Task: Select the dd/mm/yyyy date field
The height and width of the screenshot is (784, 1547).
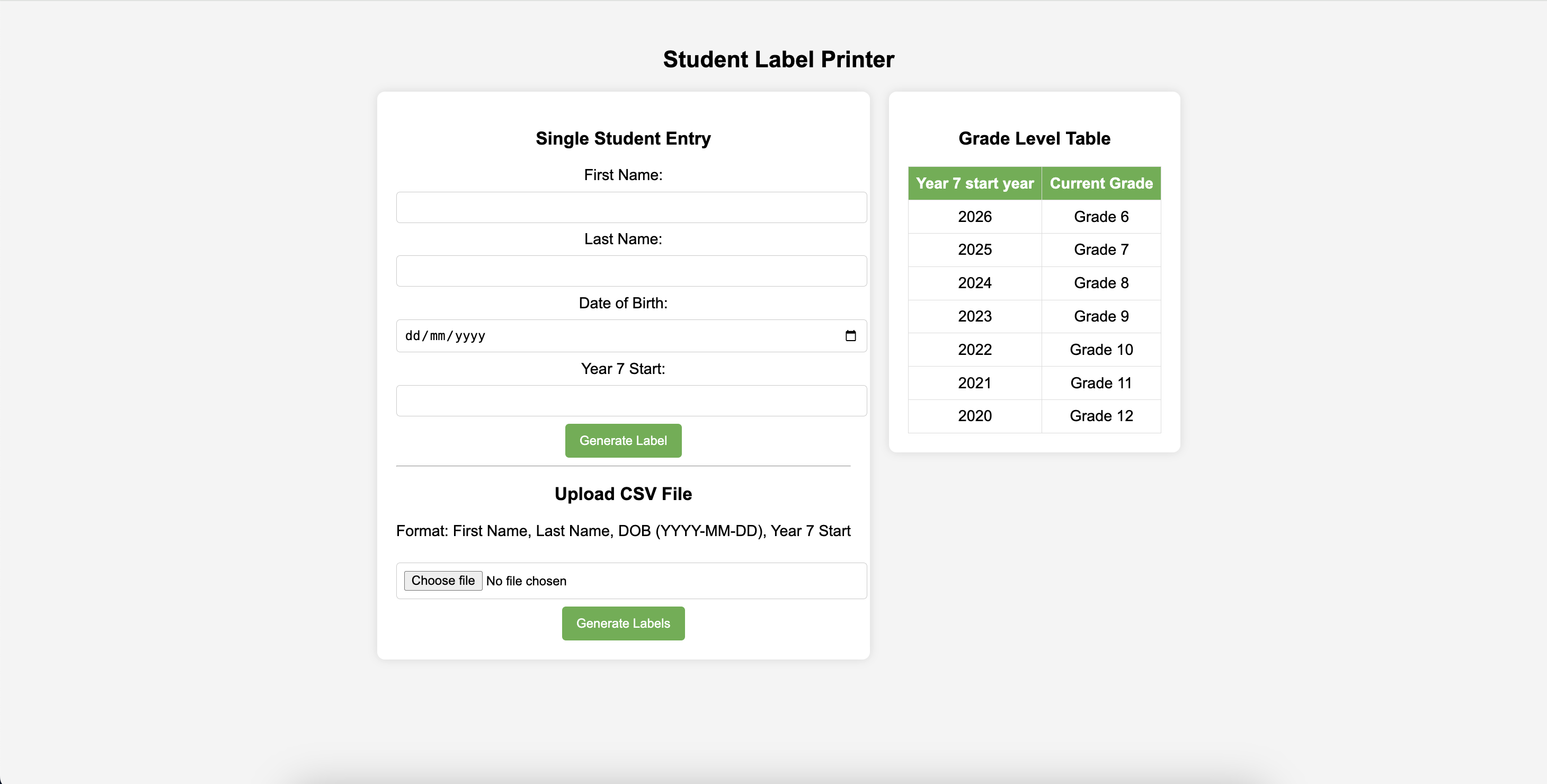Action: click(631, 335)
